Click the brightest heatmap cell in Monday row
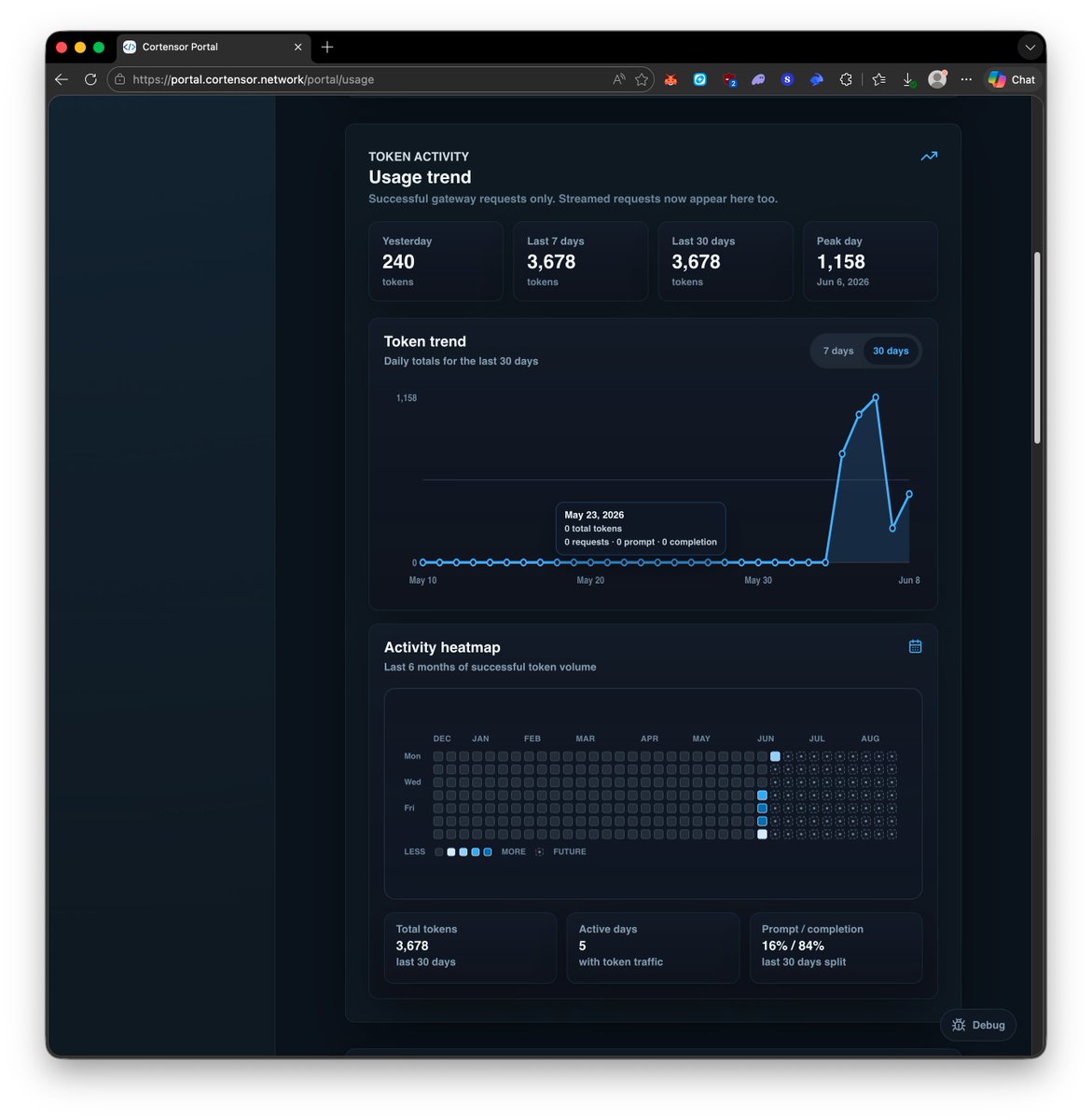This screenshot has height=1119, width=1092. click(x=775, y=756)
